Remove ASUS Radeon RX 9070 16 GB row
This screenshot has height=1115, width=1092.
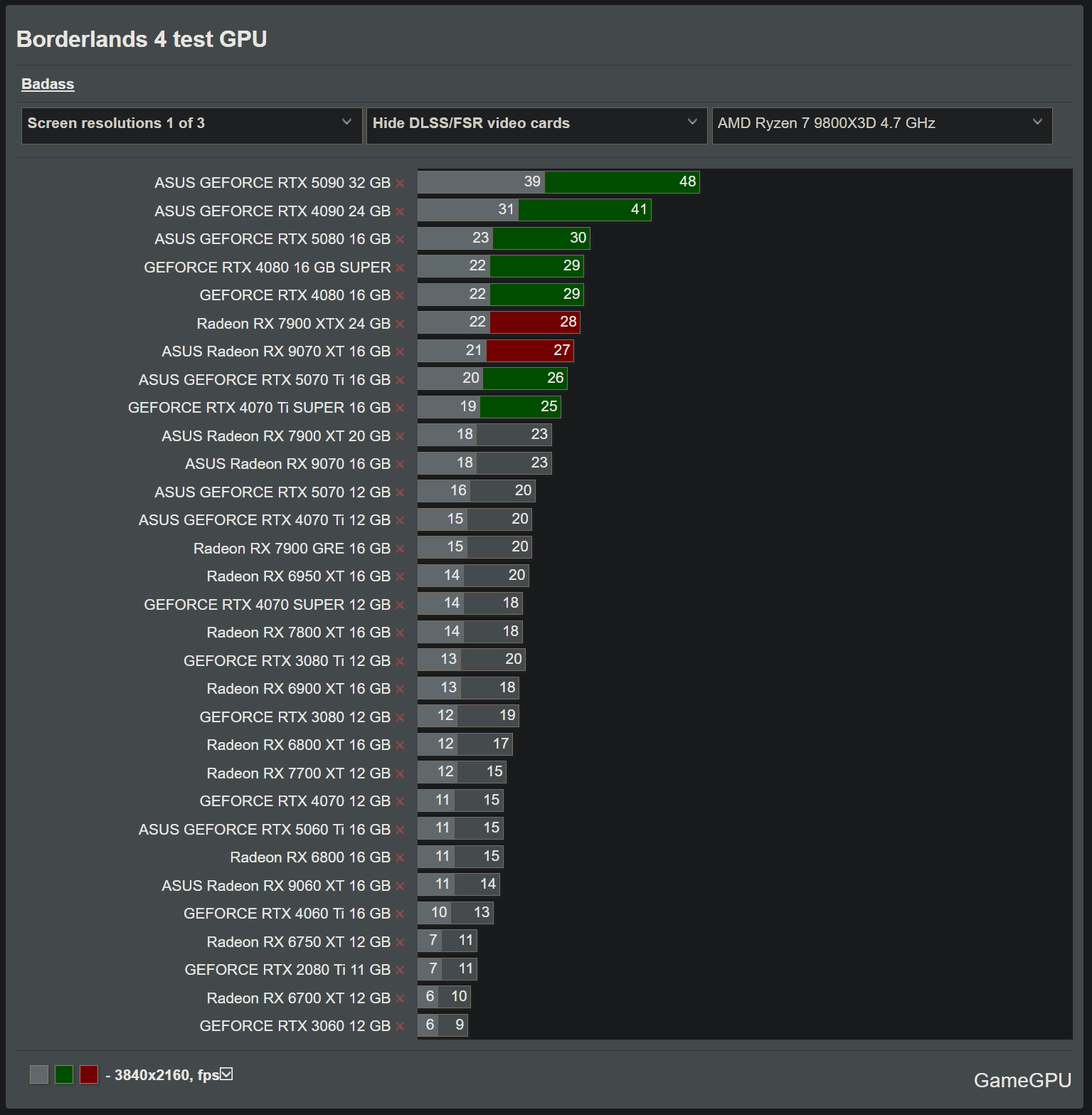(401, 464)
